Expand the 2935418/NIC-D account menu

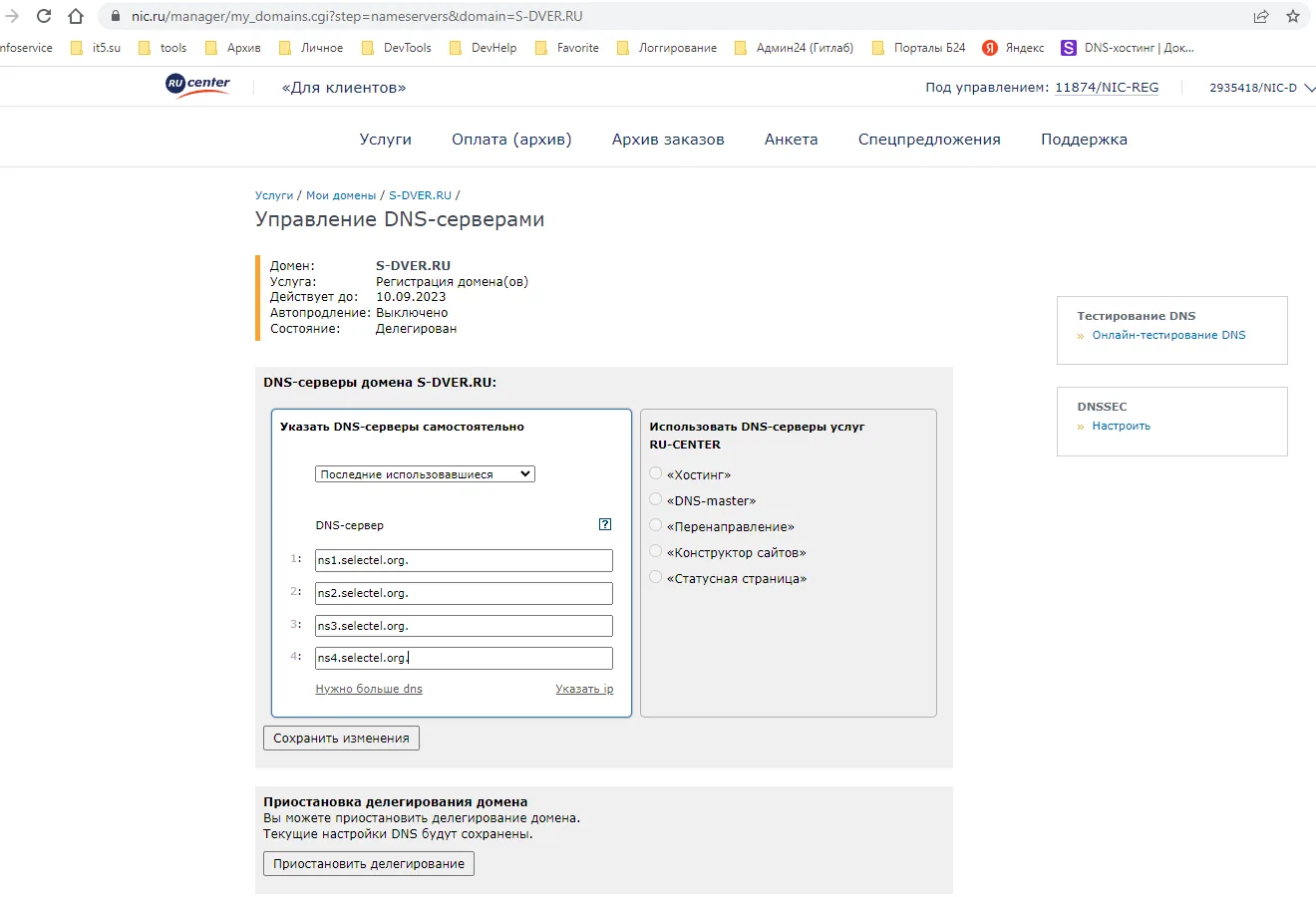(x=1262, y=88)
